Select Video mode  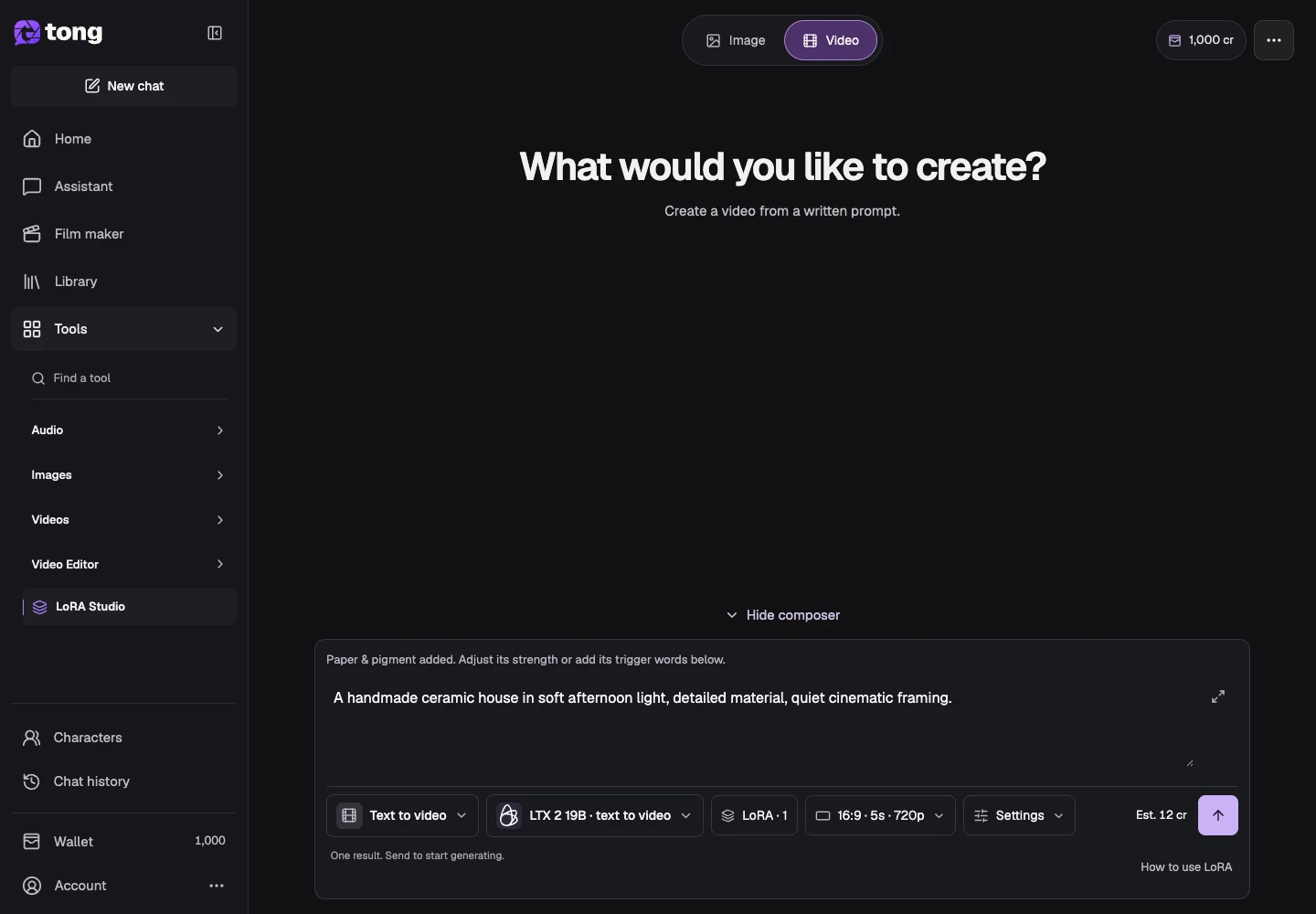[x=831, y=40]
